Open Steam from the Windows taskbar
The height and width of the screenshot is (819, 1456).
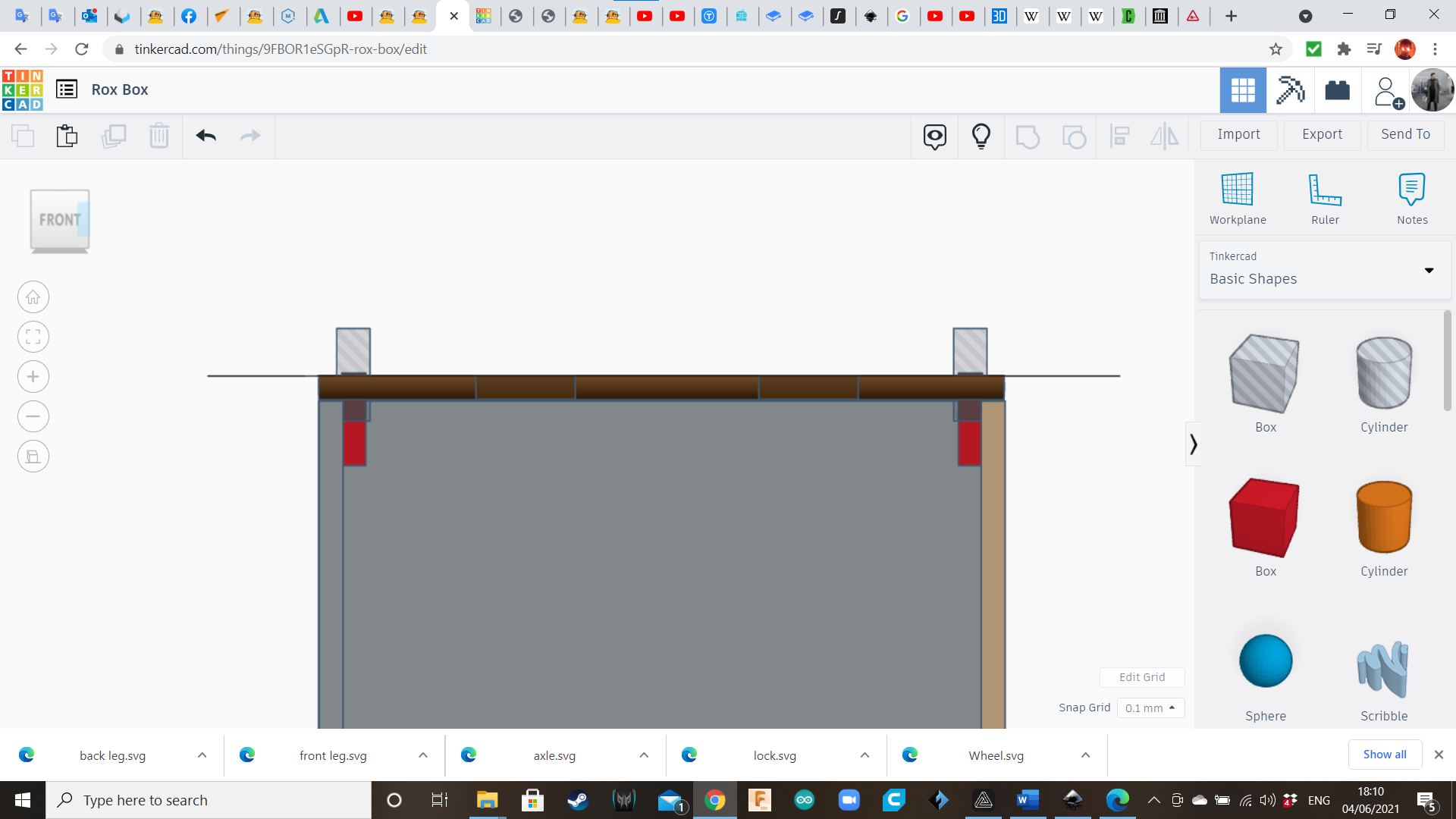coord(578,800)
